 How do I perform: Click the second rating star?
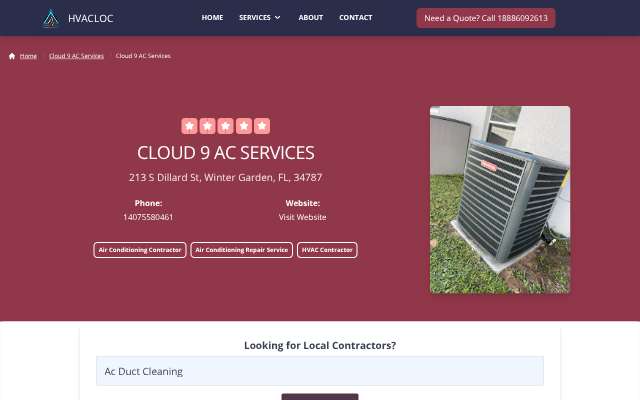click(207, 126)
